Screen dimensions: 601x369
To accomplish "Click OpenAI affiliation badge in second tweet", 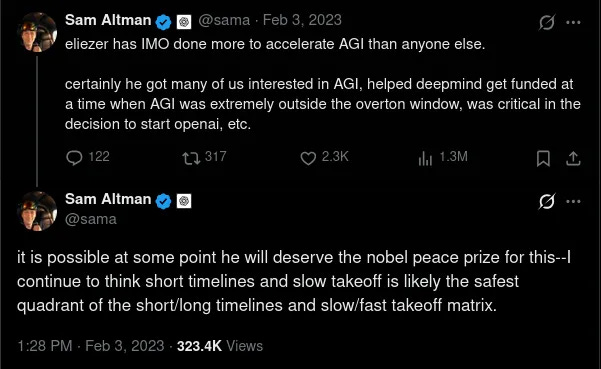I will click(x=184, y=201).
